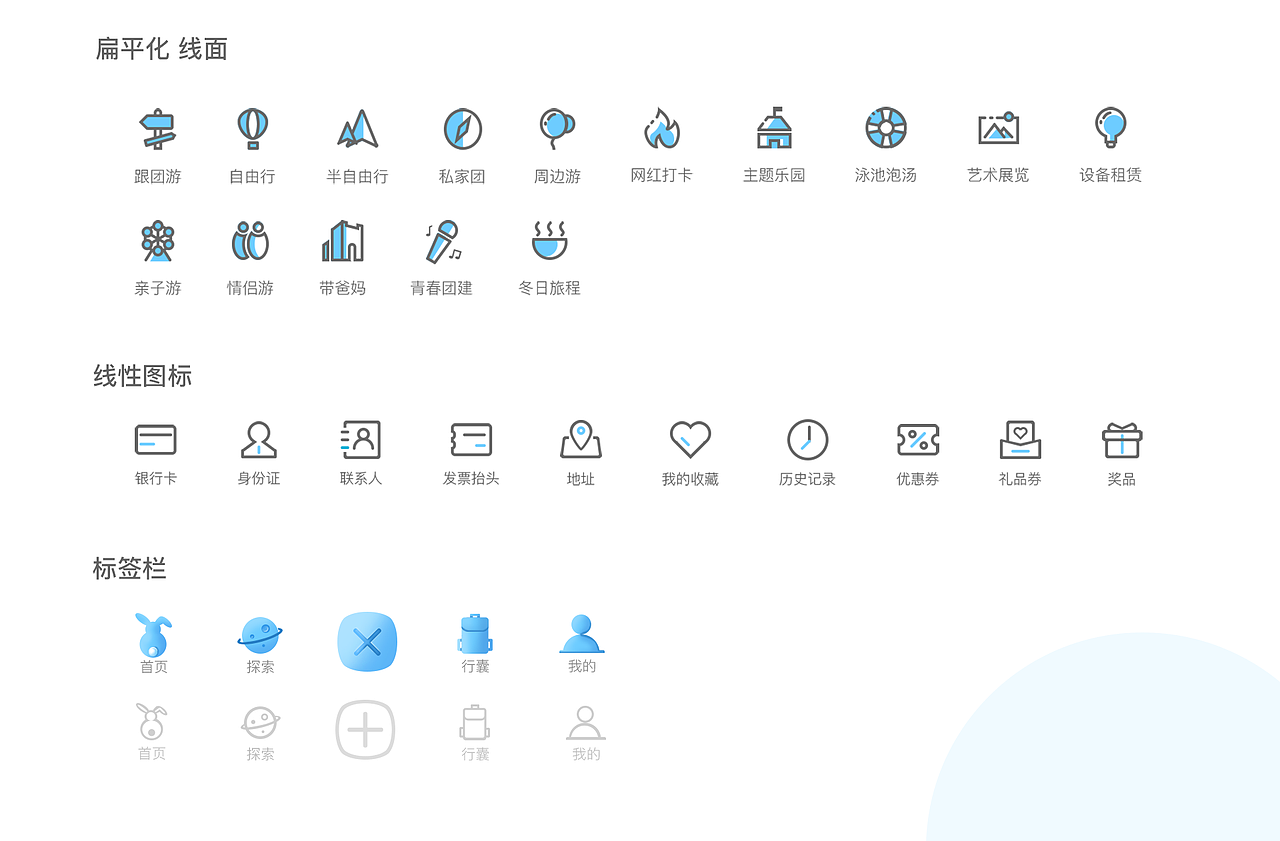Screen dimensions: 1280x841
Task: Open the 私家团 compass icon
Action: point(462,129)
